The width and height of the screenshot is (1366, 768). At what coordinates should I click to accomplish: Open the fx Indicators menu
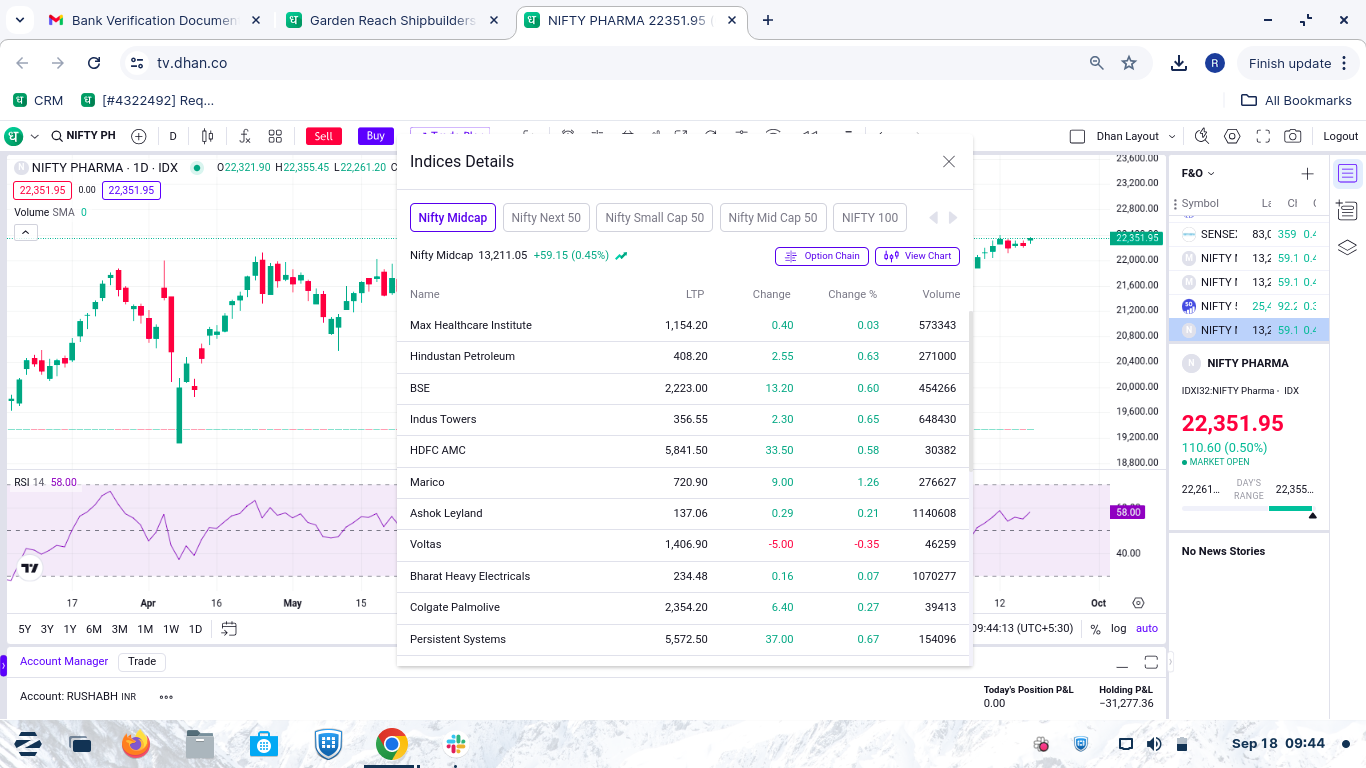(x=244, y=136)
